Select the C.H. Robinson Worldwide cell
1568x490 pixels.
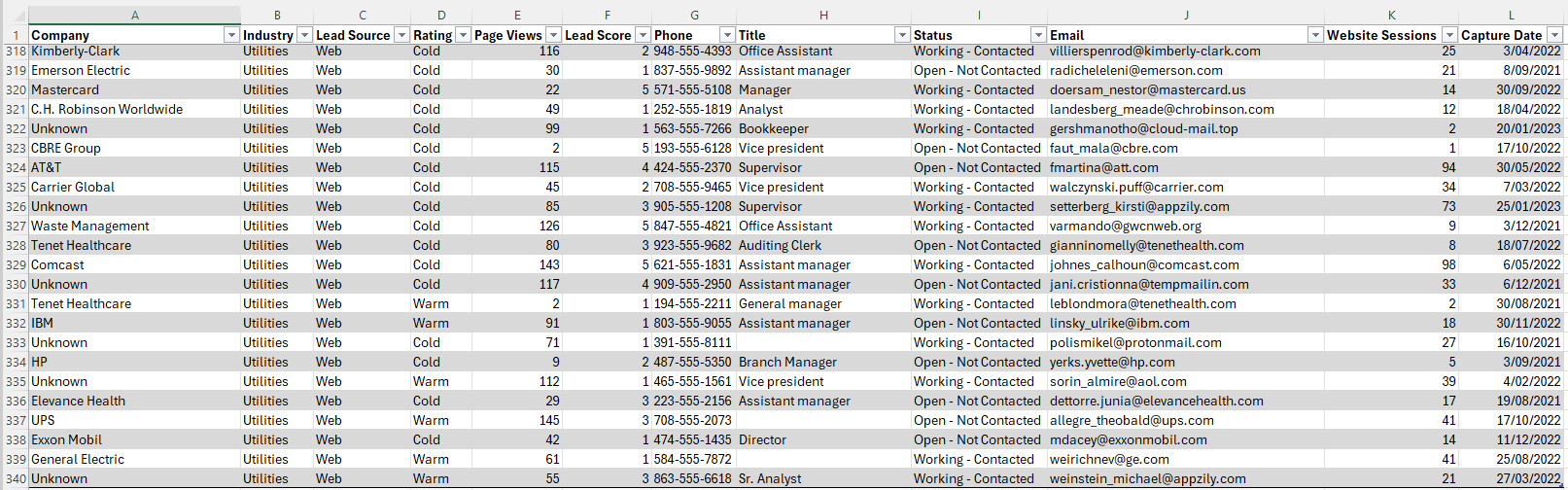coord(135,109)
